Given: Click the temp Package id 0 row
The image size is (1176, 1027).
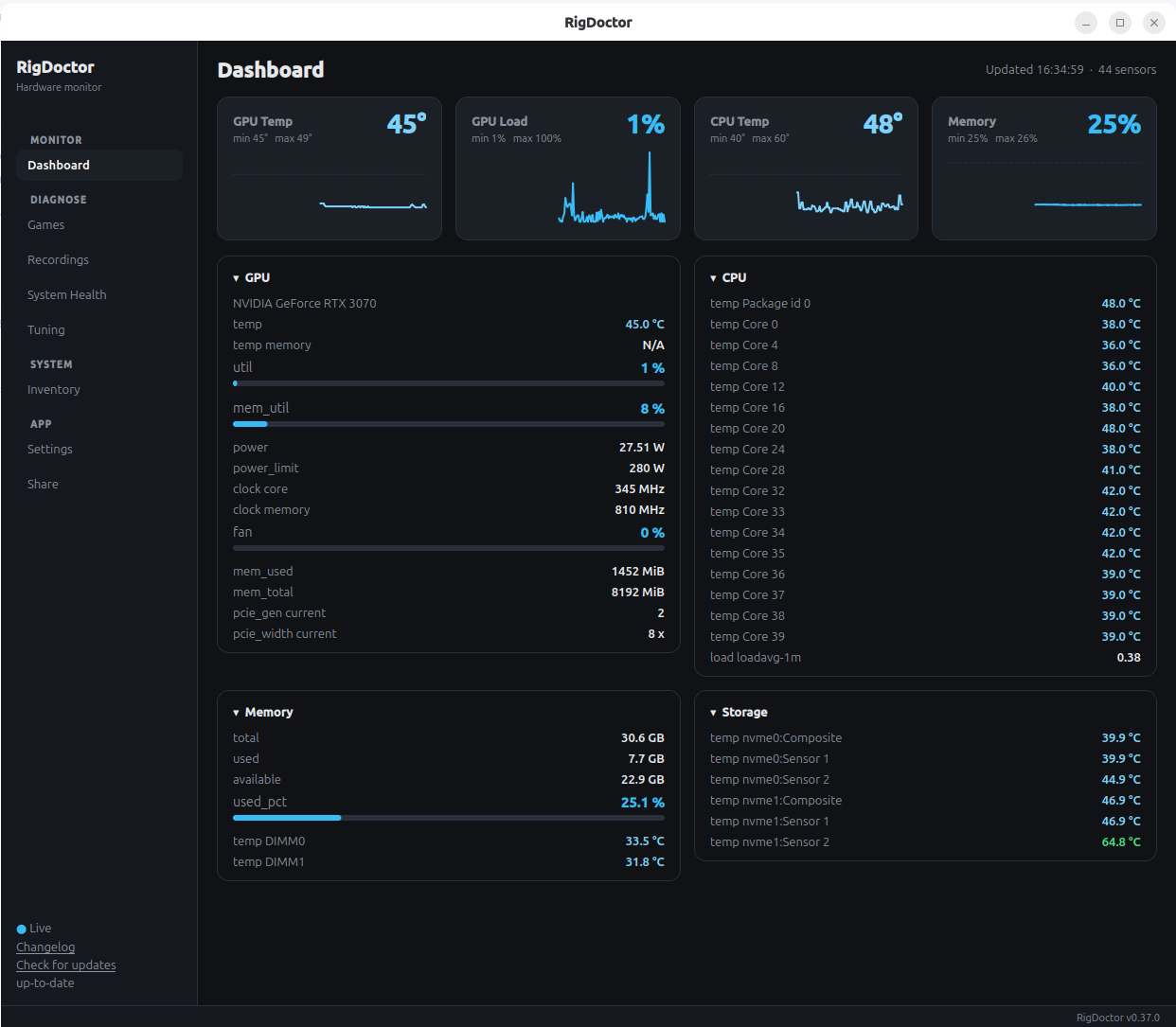Looking at the screenshot, I should 925,304.
